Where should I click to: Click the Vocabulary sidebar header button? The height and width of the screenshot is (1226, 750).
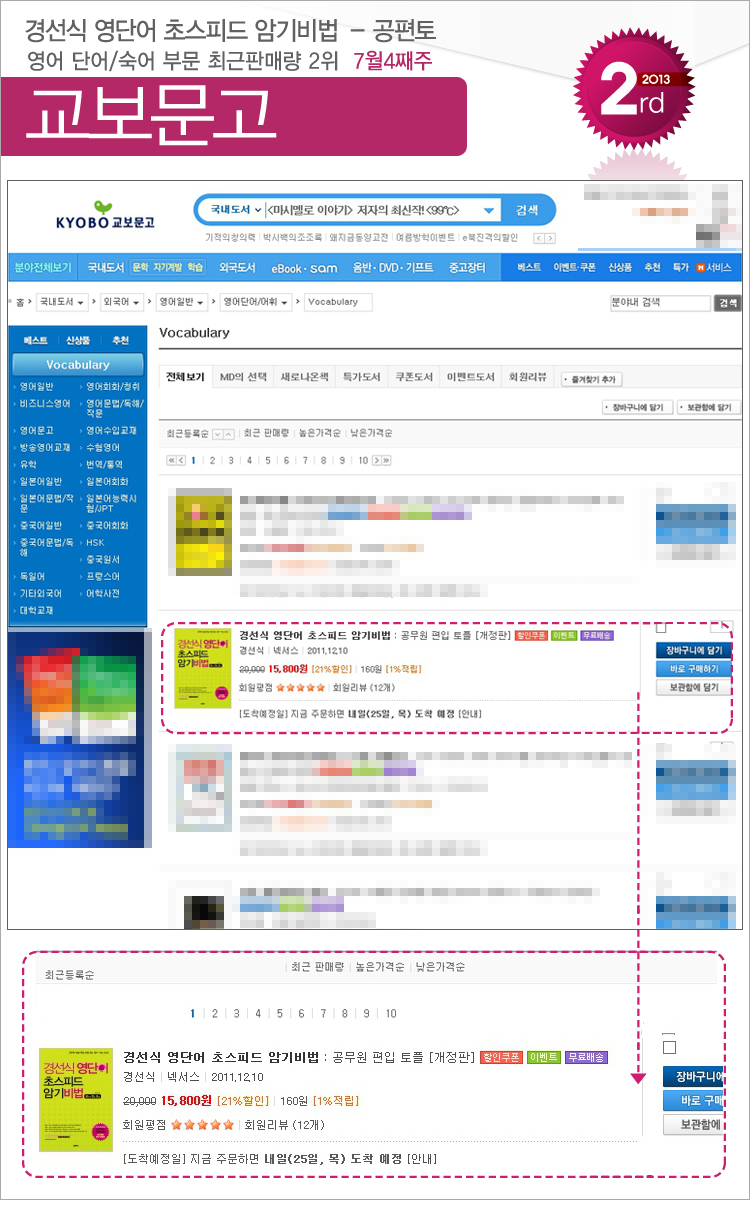point(78,365)
